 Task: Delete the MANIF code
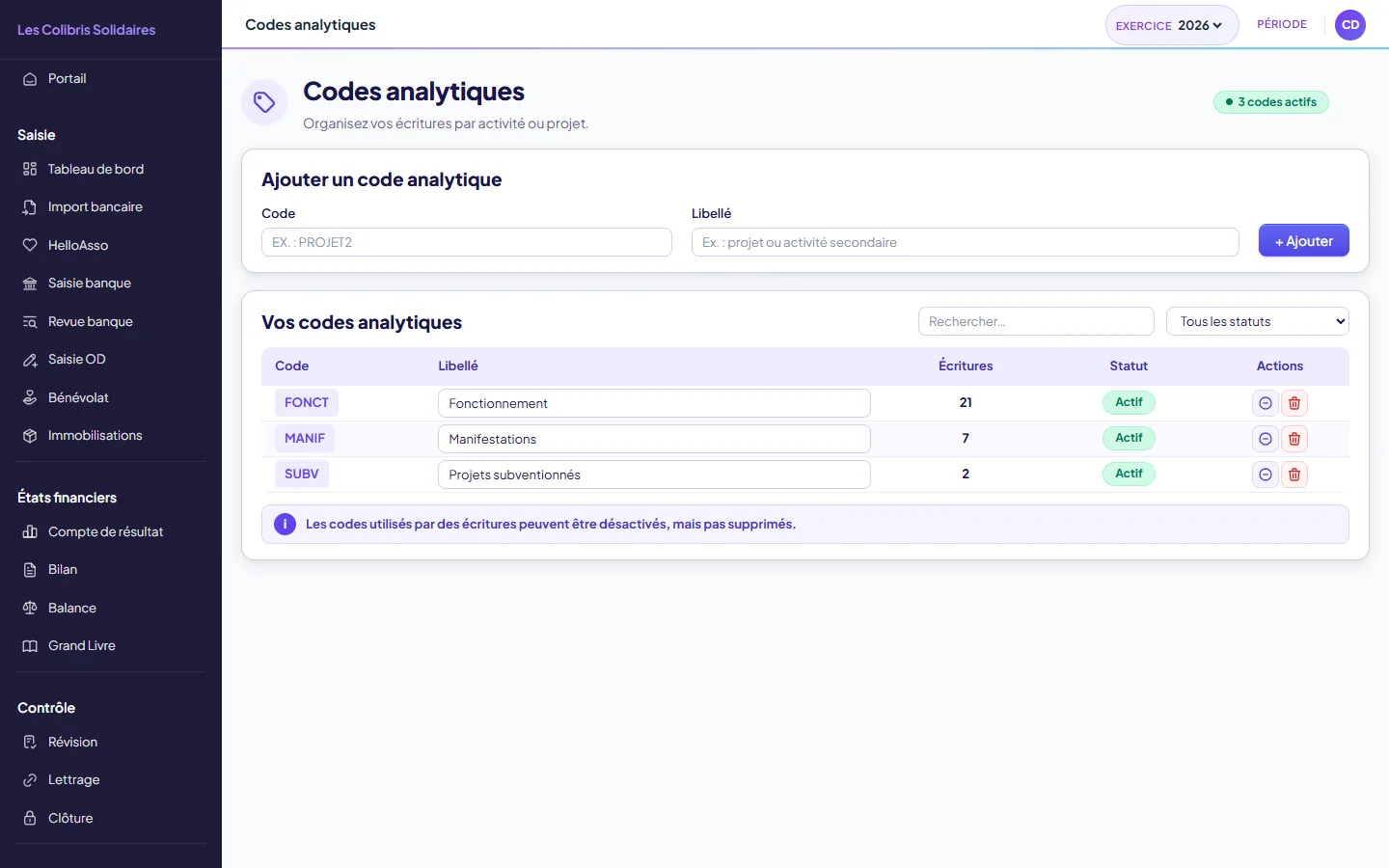[x=1294, y=439]
